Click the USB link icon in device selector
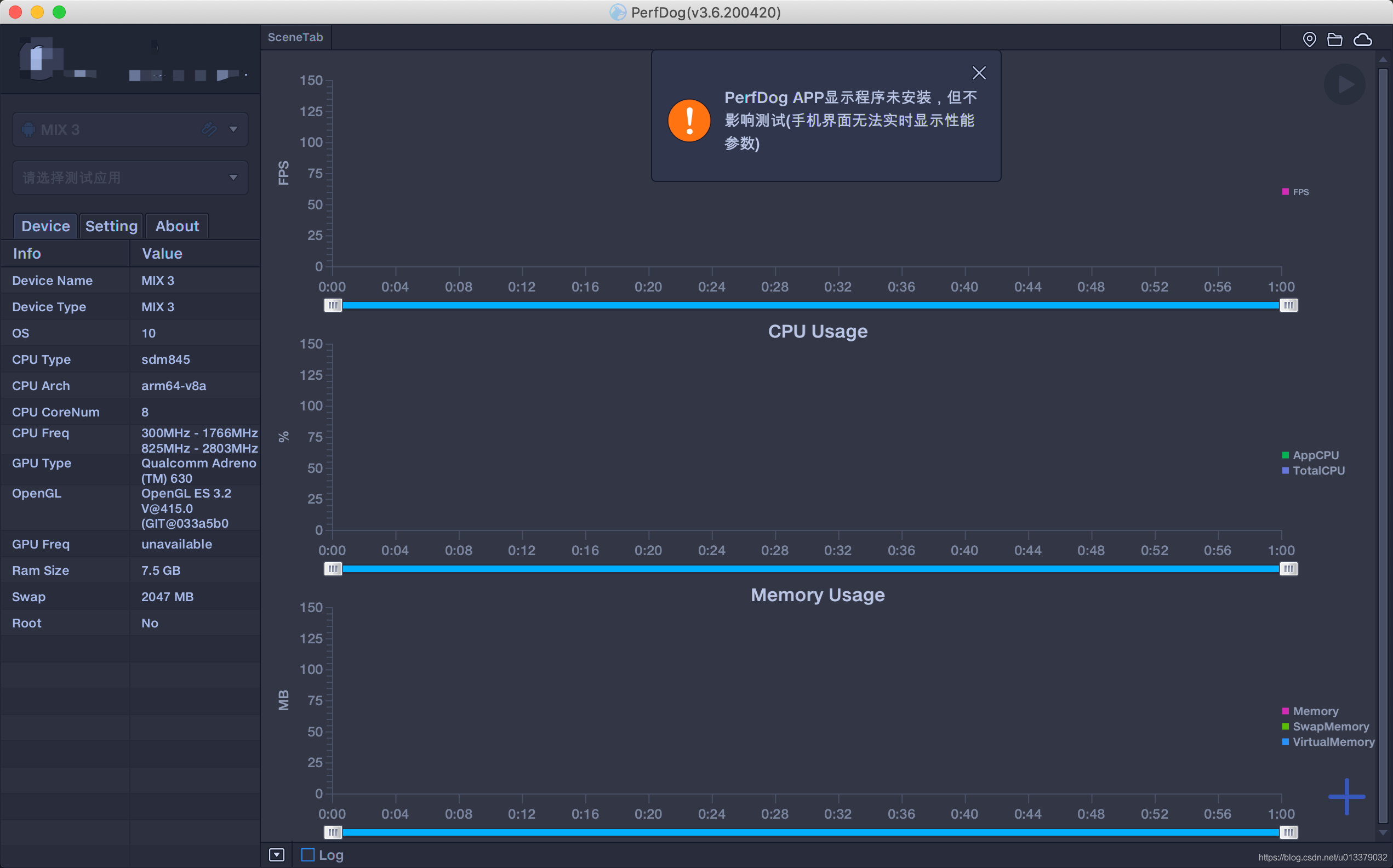 point(209,129)
